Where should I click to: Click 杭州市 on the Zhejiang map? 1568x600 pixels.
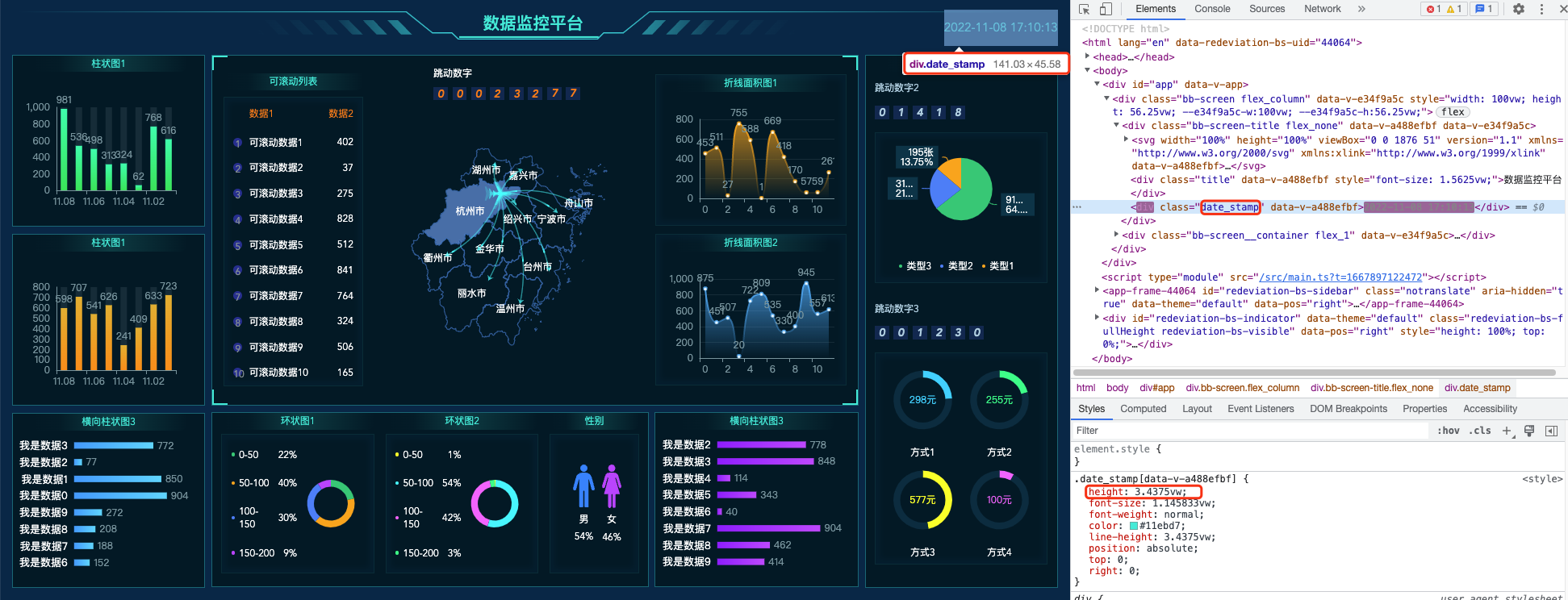tap(470, 211)
